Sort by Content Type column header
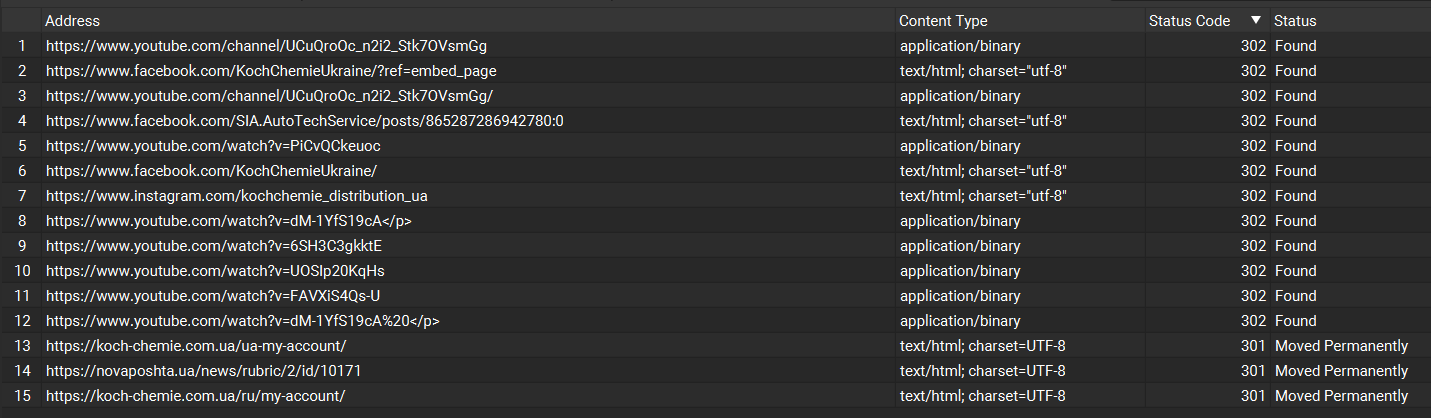The width and height of the screenshot is (1431, 418). 943,21
